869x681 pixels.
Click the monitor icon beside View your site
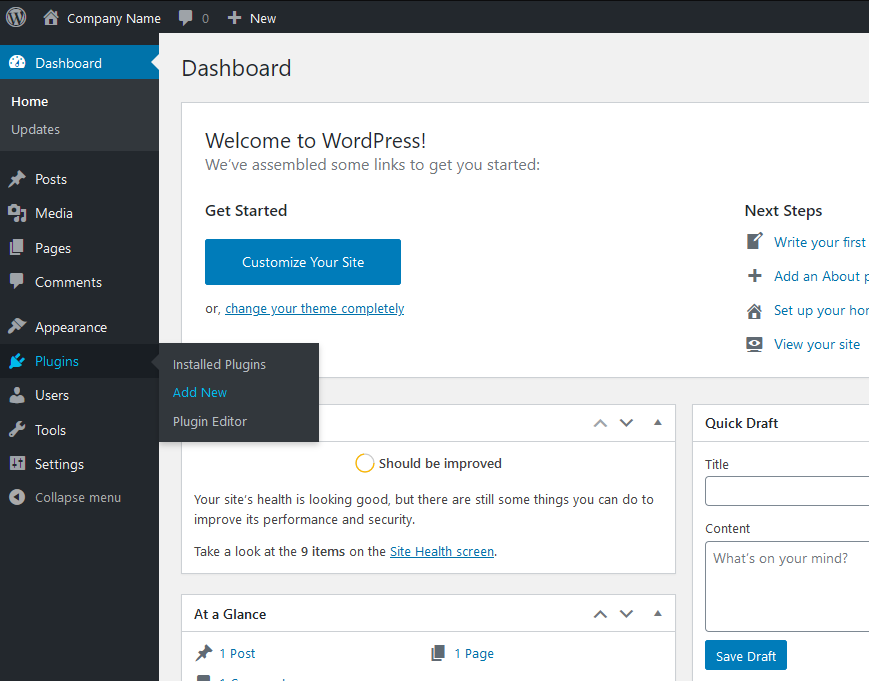(x=754, y=344)
